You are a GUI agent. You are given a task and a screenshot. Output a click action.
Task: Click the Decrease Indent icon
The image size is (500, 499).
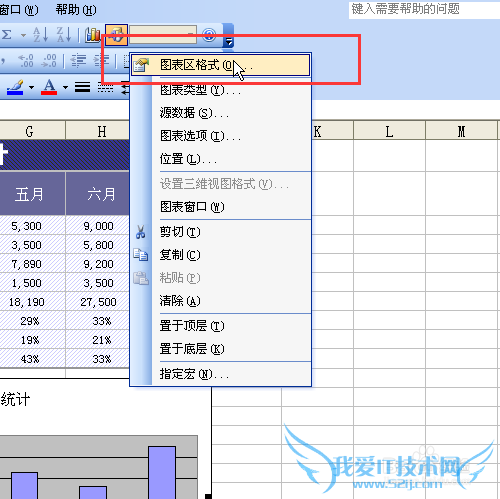coord(78,61)
